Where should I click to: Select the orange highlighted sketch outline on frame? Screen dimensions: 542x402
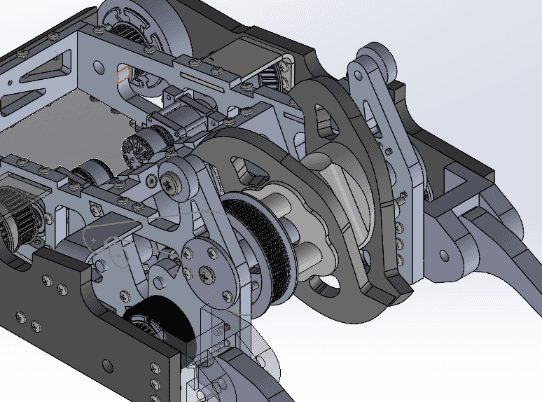123,74
